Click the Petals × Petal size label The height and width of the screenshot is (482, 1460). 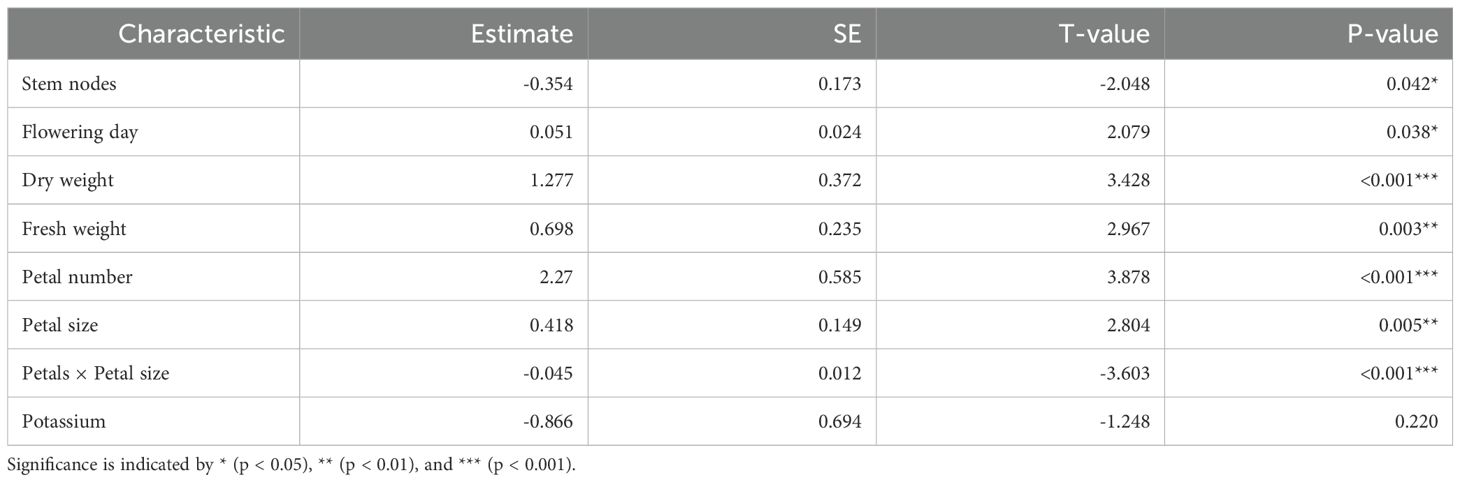(95, 374)
